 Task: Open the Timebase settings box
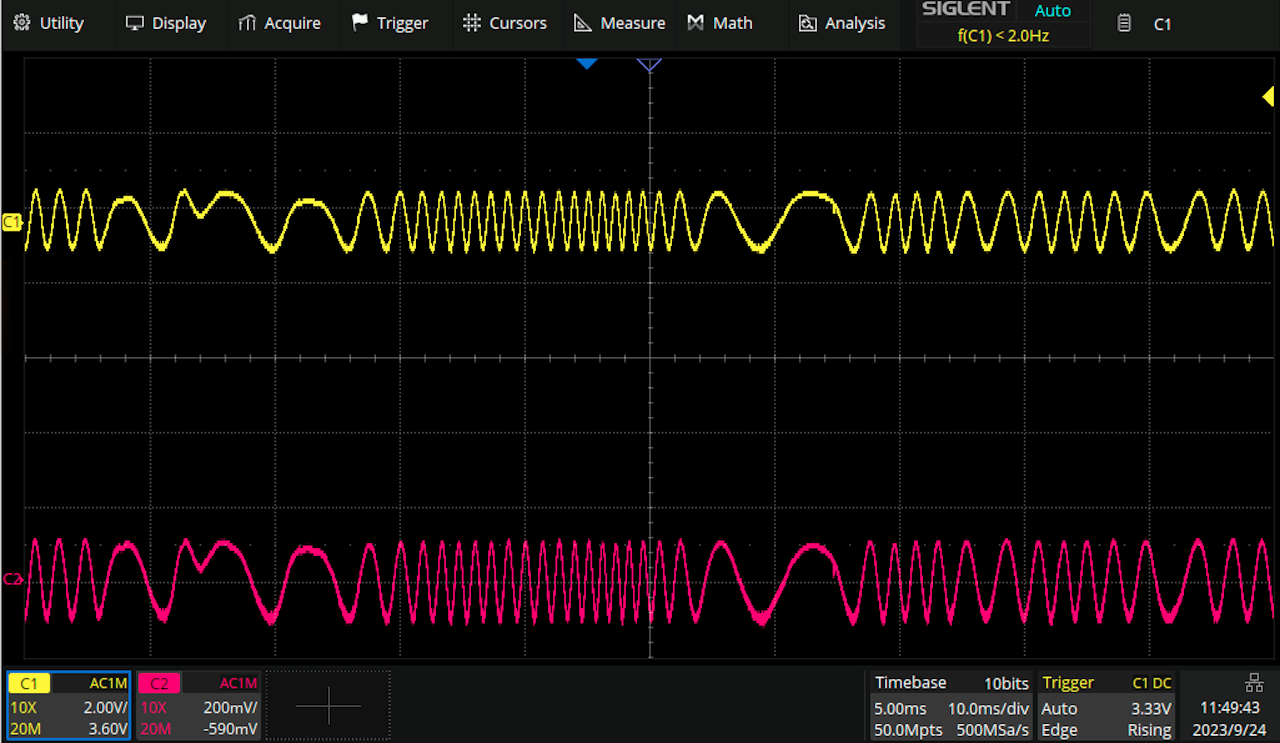coord(950,705)
